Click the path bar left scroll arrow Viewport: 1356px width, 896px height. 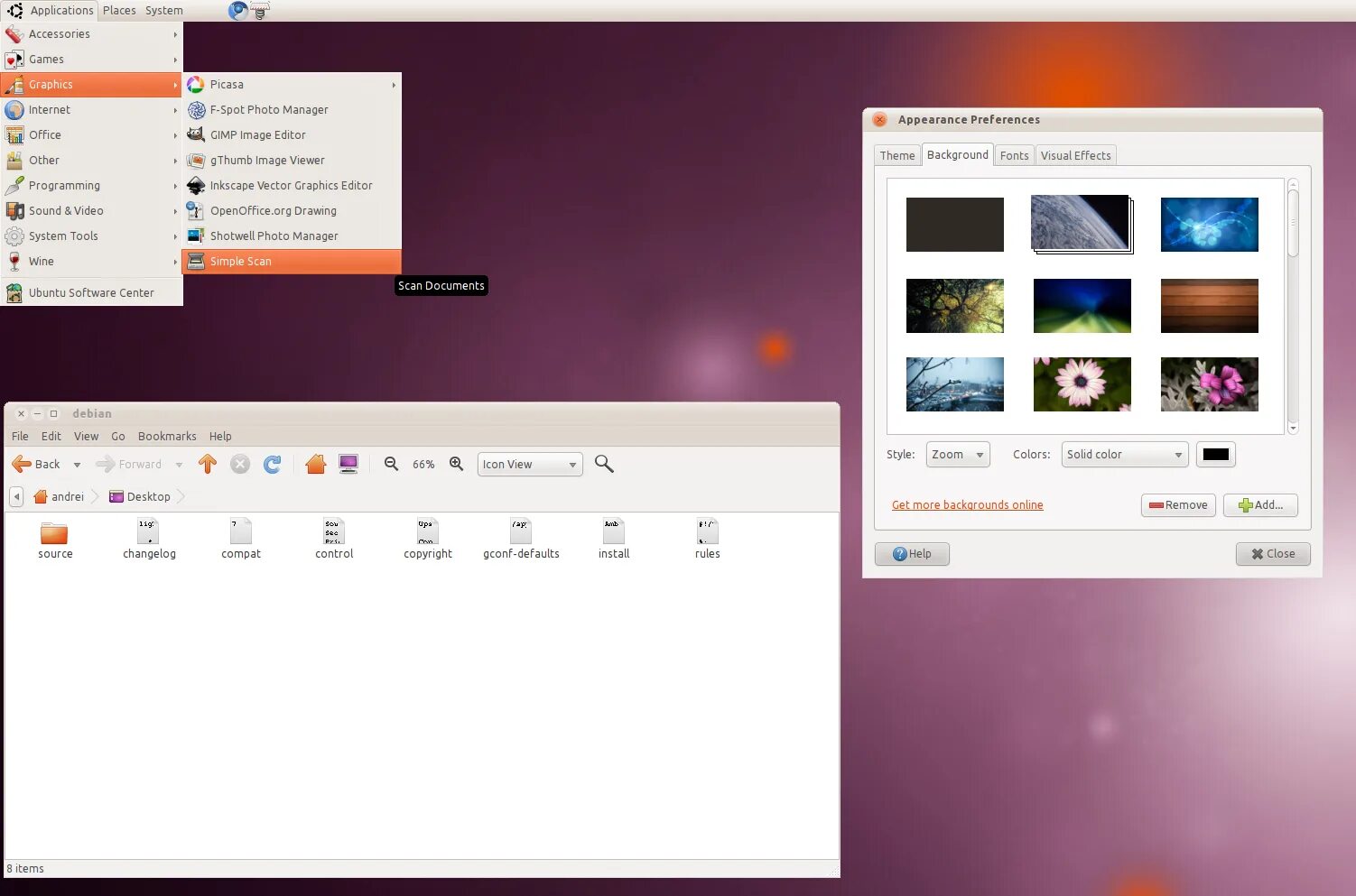[16, 497]
